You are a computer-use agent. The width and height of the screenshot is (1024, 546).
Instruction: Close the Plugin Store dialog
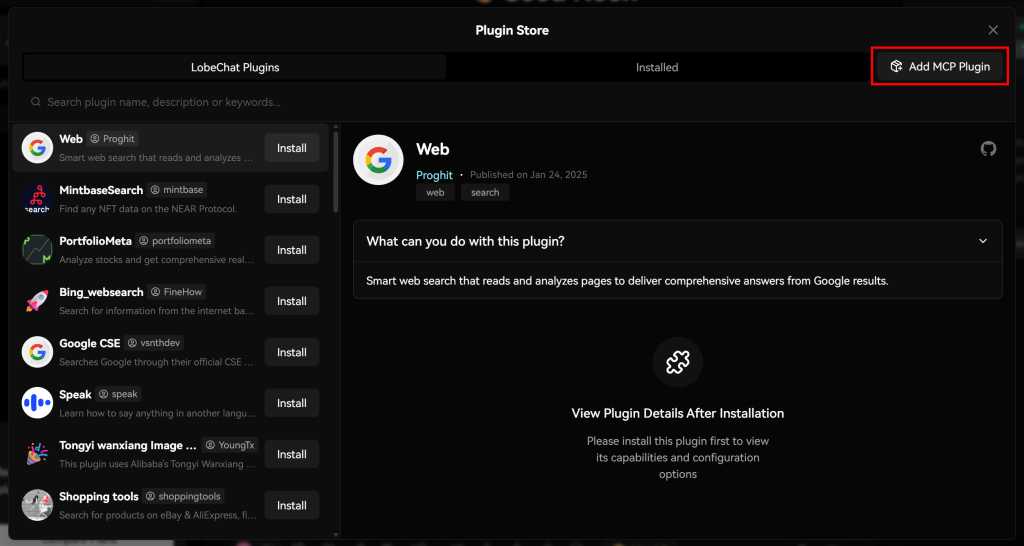click(993, 30)
